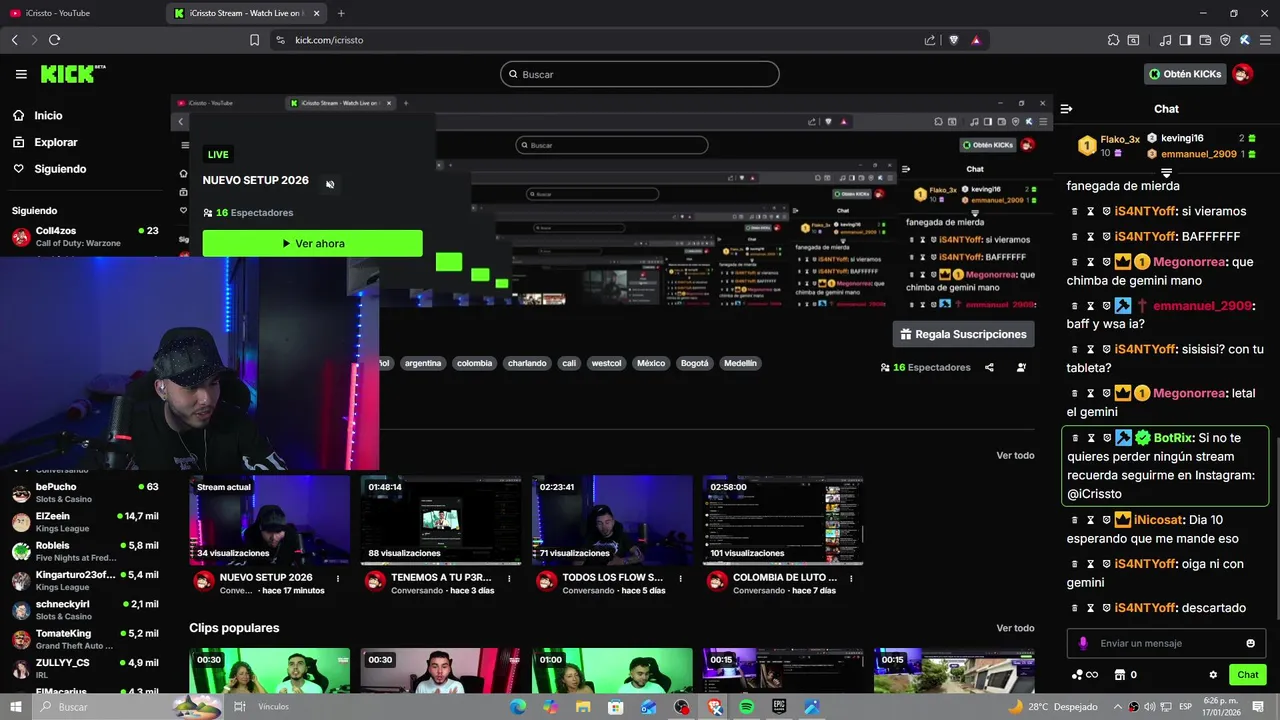Image resolution: width=1280 pixels, height=720 pixels.
Task: Open the Kick hamburger sidebar menu
Action: pos(21,74)
